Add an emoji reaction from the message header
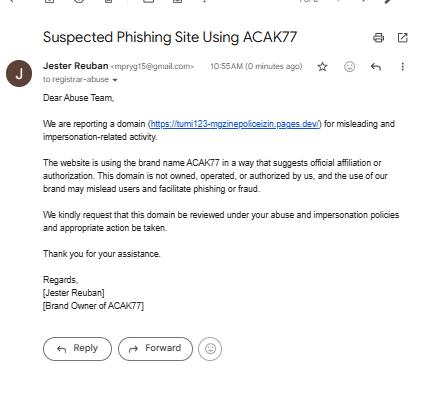 pyautogui.click(x=349, y=67)
